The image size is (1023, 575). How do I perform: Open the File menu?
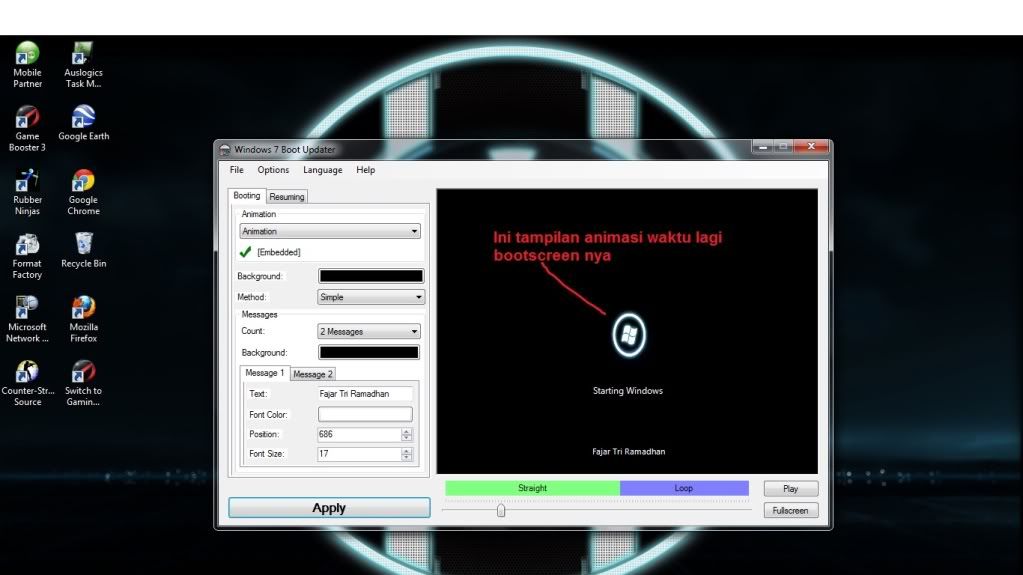point(236,170)
